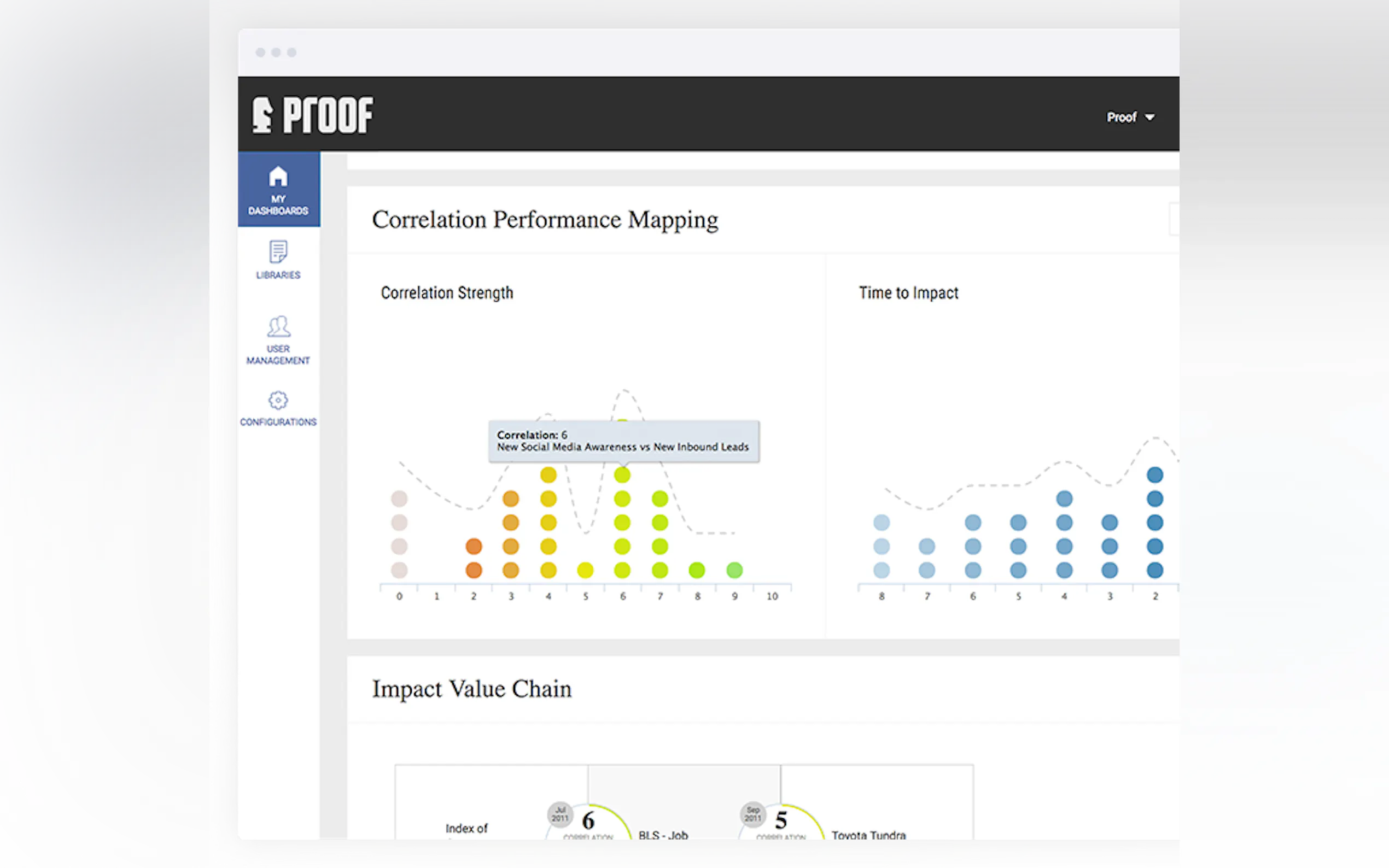Click the top yellow-green dot at correlation 6
This screenshot has height=868, width=1389.
622,475
